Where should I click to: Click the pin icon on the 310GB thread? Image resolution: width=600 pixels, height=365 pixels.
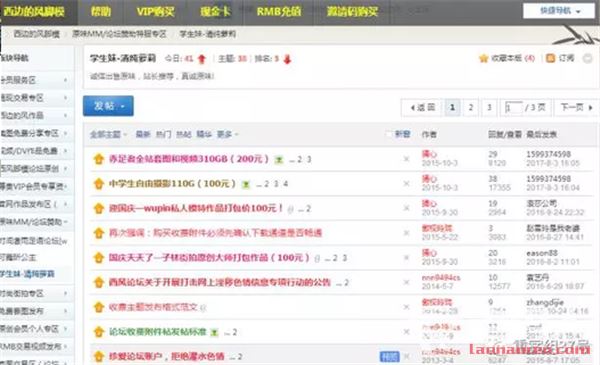tap(99, 159)
